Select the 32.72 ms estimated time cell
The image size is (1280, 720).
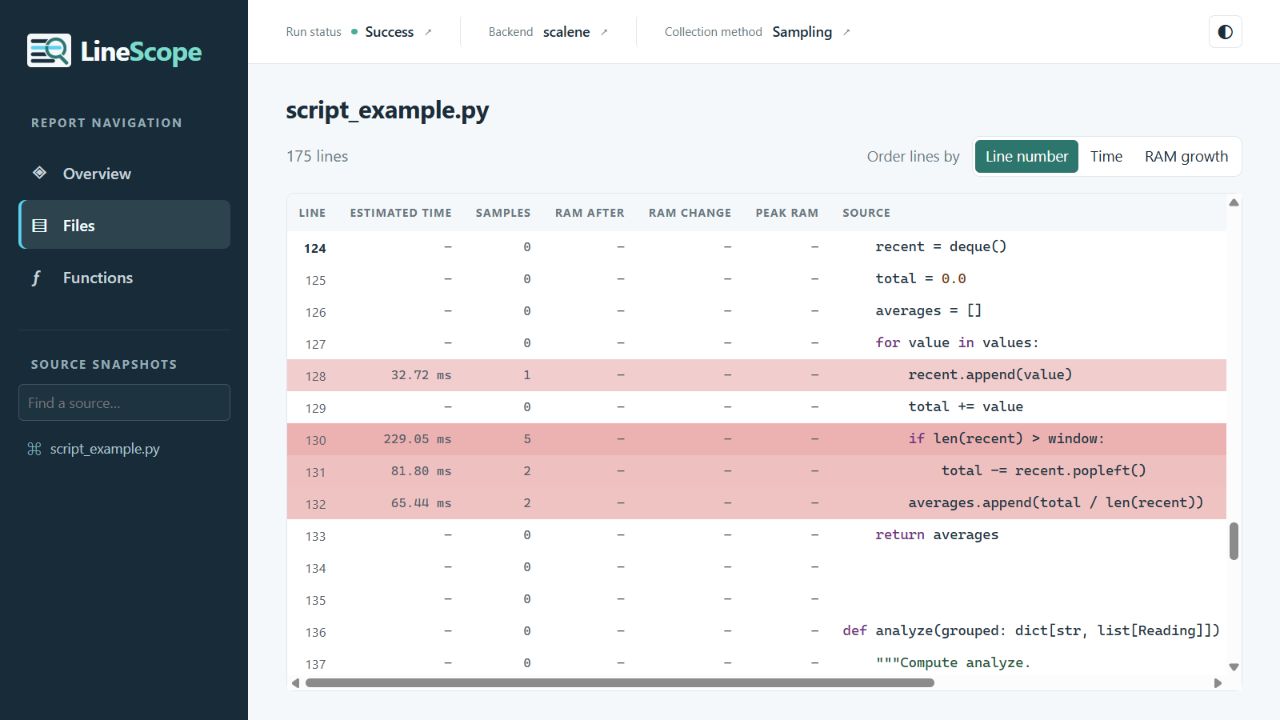[x=421, y=375]
